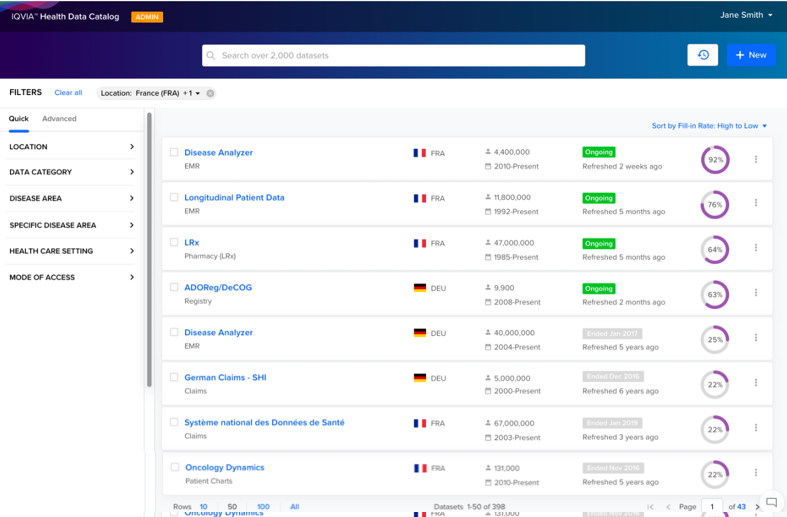Image resolution: width=787 pixels, height=517 pixels.
Task: Expand the SPECIFIC DISEASE AREA filter
Action: coord(72,225)
